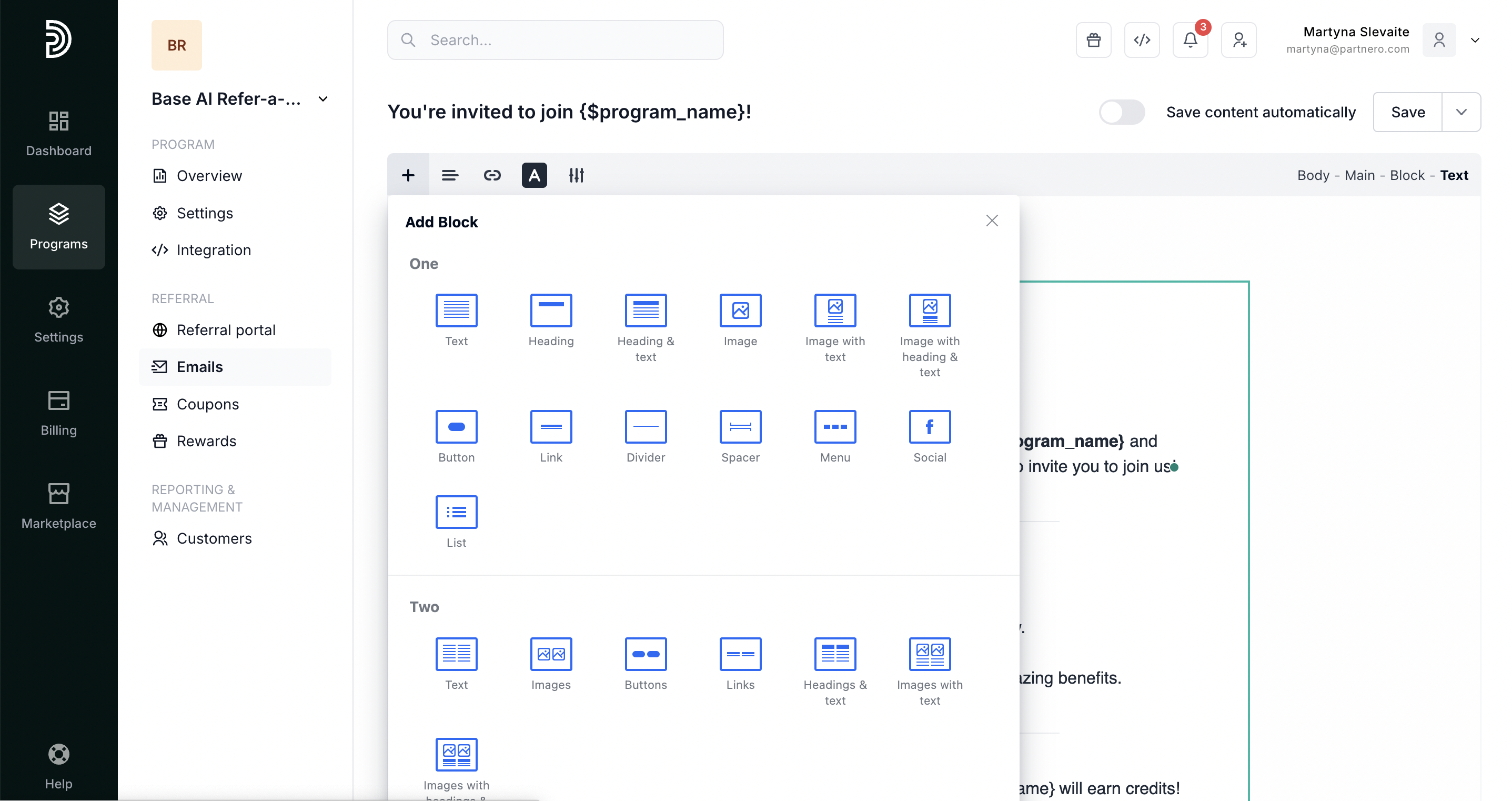Choose the Spacer block
The width and height of the screenshot is (1512, 801).
click(740, 426)
